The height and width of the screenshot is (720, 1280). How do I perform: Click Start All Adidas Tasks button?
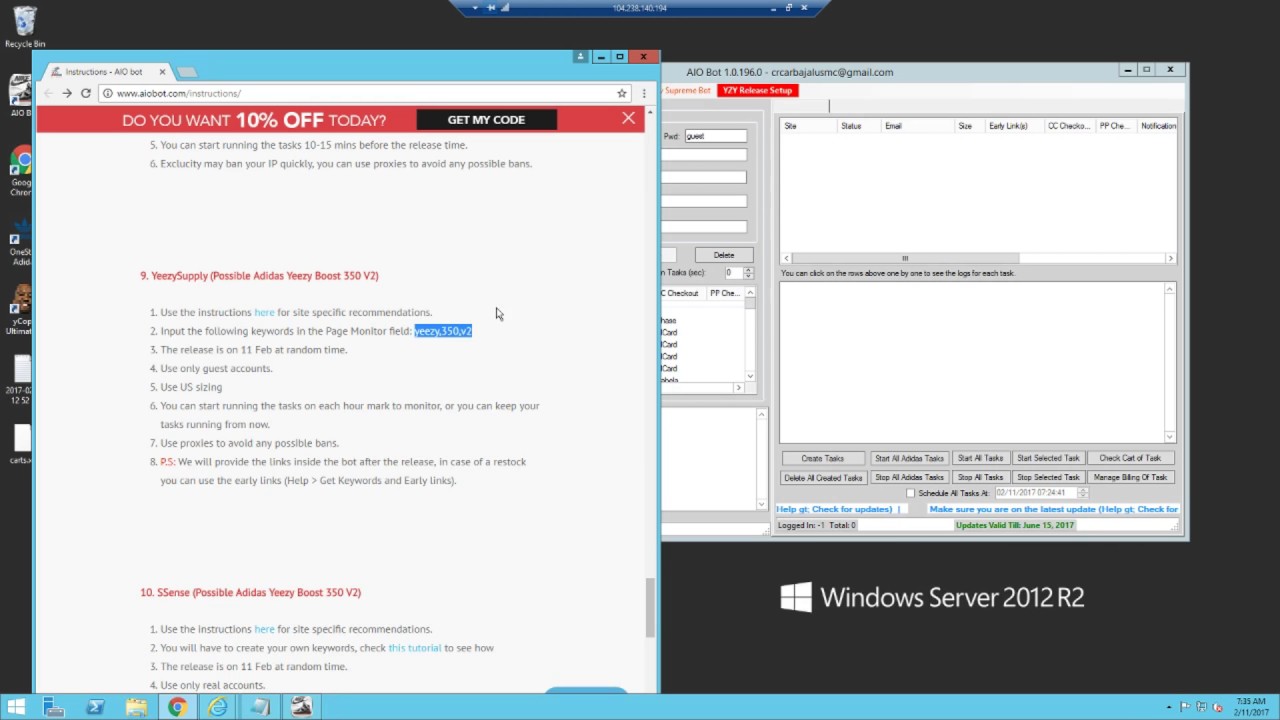(x=909, y=458)
